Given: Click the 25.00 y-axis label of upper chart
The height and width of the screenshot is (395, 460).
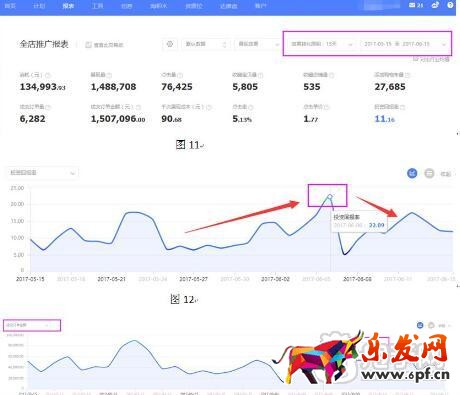Looking at the screenshot, I should coord(17,188).
